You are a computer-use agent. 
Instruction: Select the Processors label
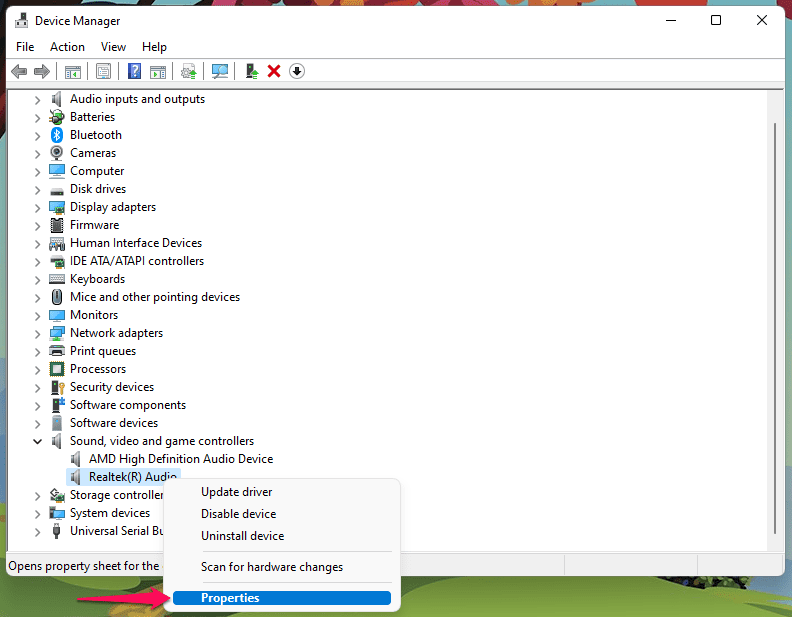98,369
